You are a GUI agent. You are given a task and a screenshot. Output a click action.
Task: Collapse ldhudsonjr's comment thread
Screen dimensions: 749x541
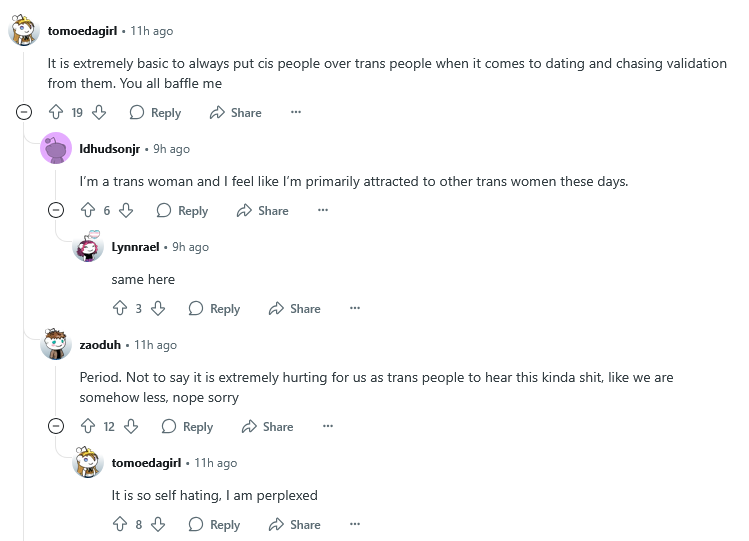(x=57, y=211)
